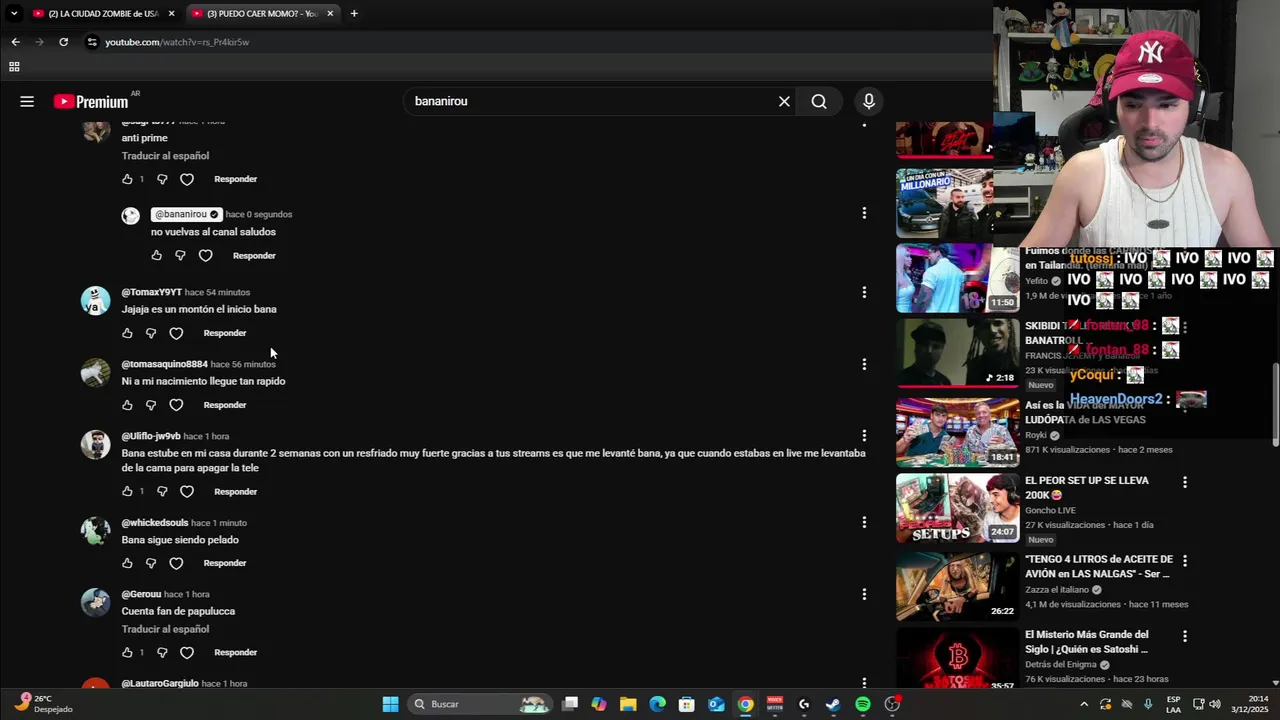Clear the search box text with X
The height and width of the screenshot is (720, 1280).
tap(784, 101)
